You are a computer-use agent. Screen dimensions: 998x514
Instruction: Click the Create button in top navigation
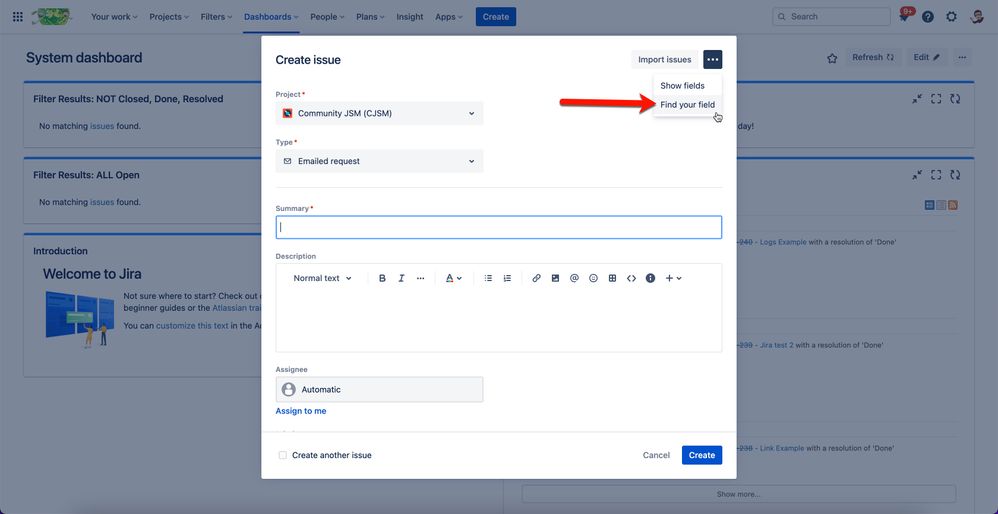point(496,17)
